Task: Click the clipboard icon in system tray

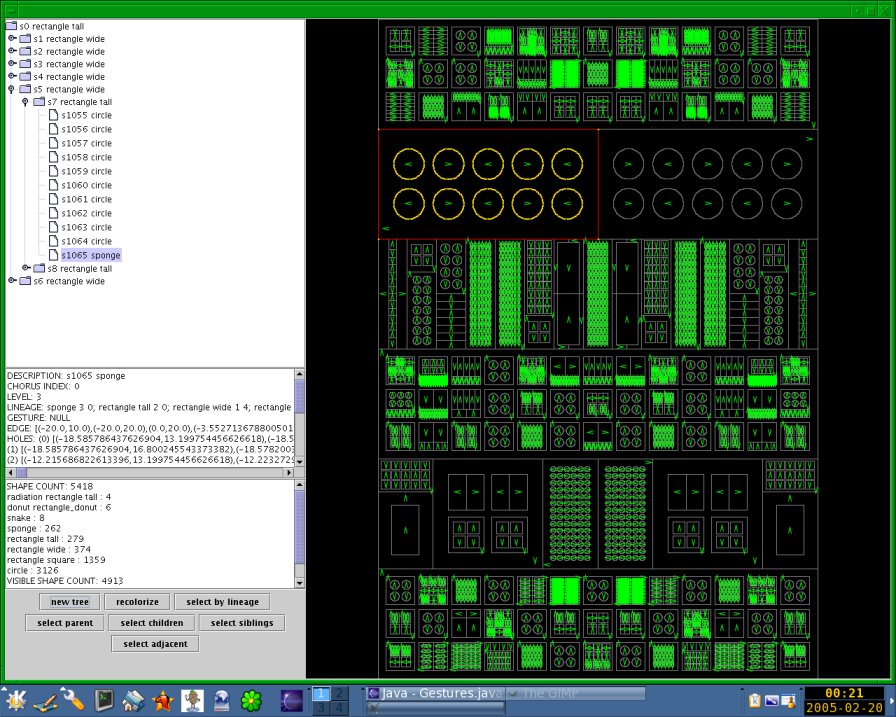Action: click(755, 700)
